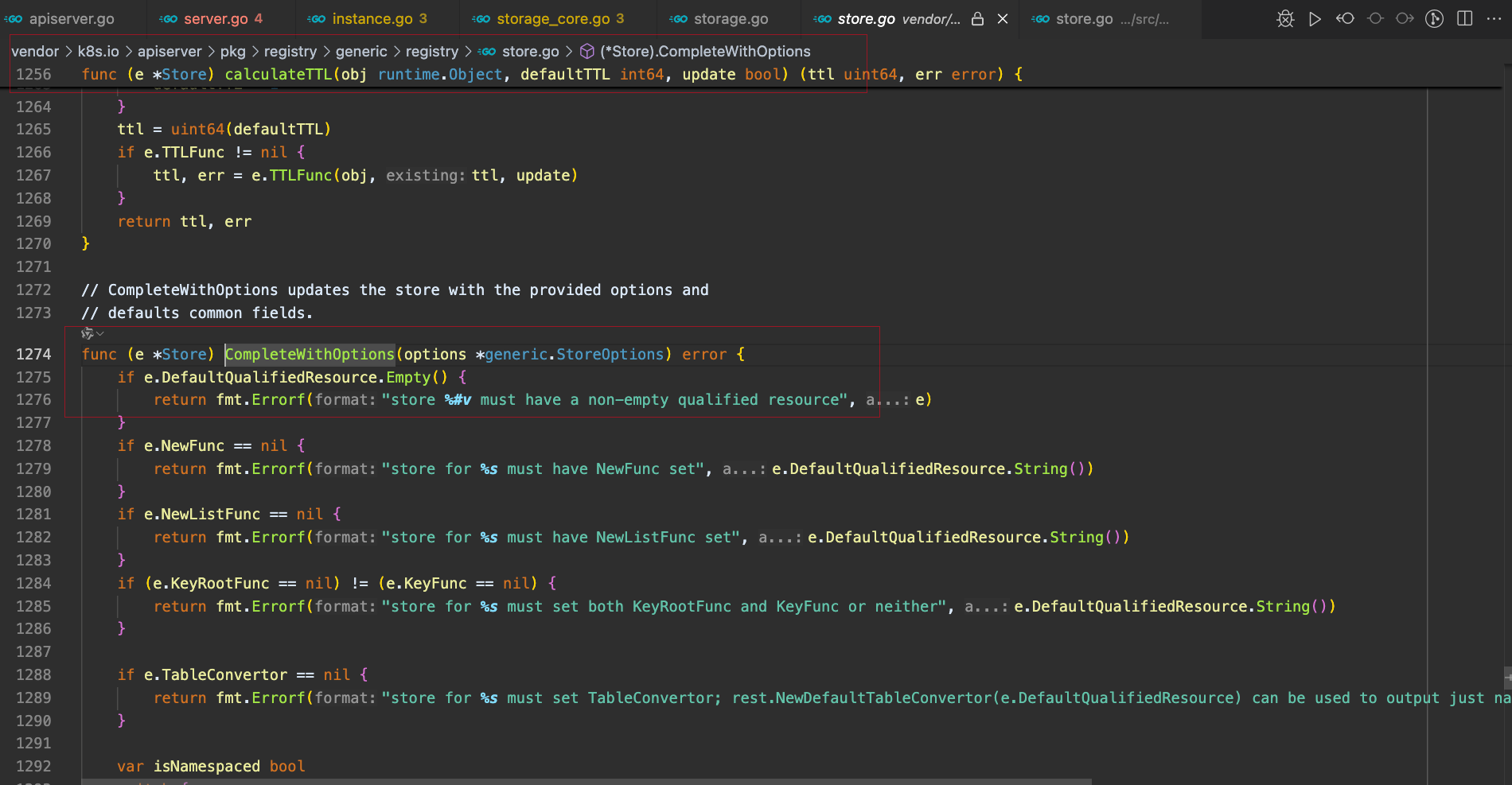
Task: Open the generic breadcrumb dropdown
Action: [x=361, y=51]
